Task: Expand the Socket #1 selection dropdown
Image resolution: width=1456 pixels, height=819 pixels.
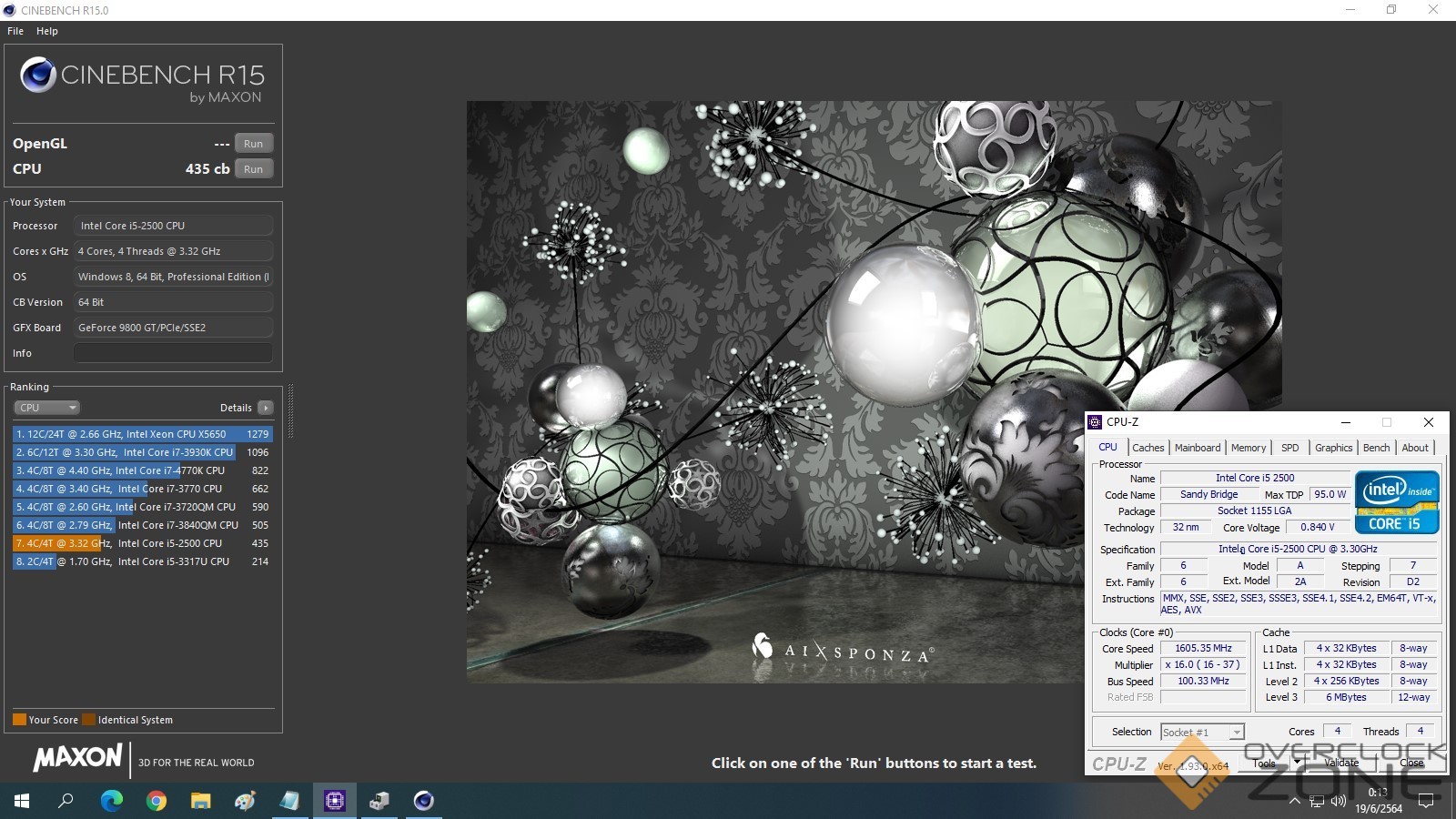Action: coord(1236,733)
